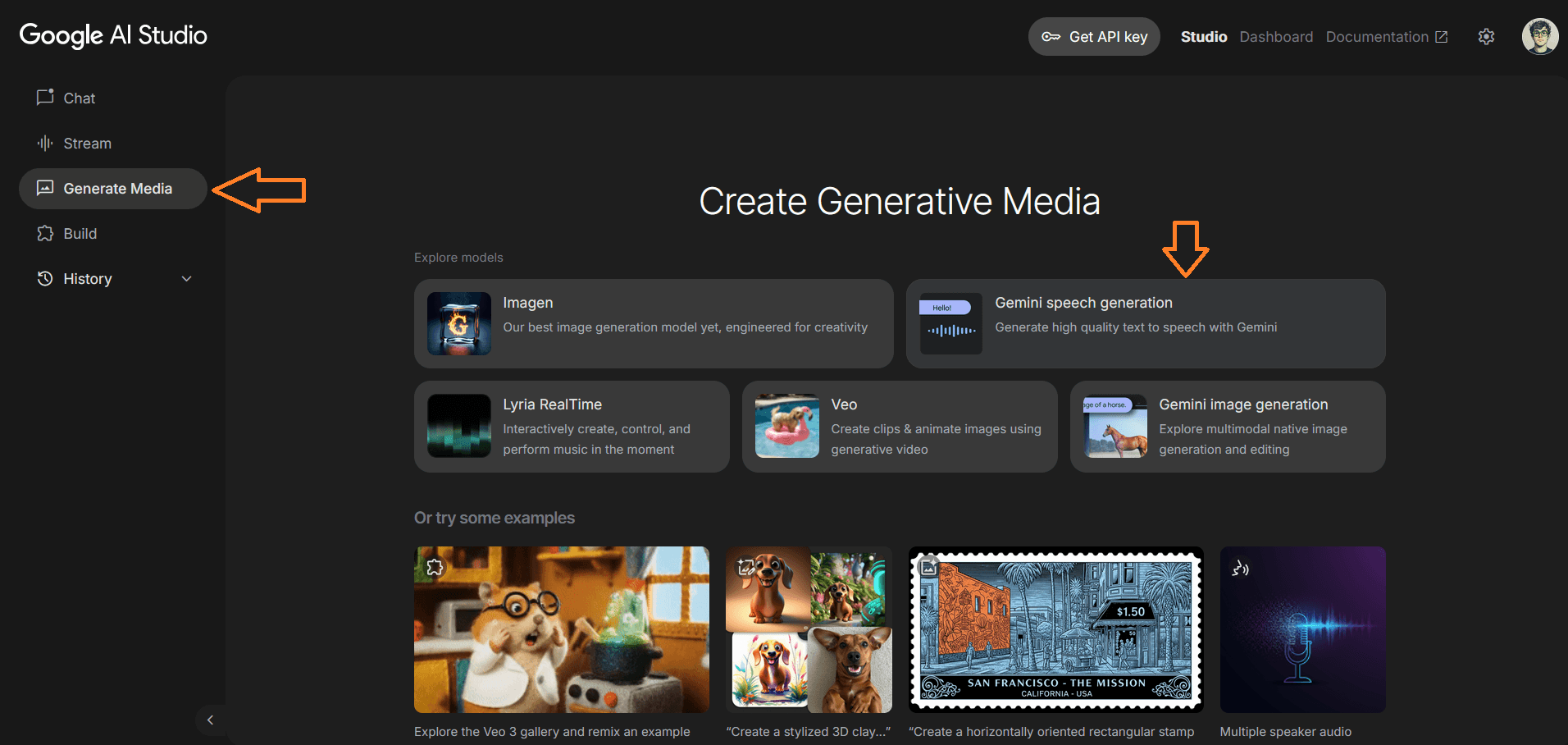Click the Get API key button
This screenshot has width=1568, height=745.
pos(1094,36)
